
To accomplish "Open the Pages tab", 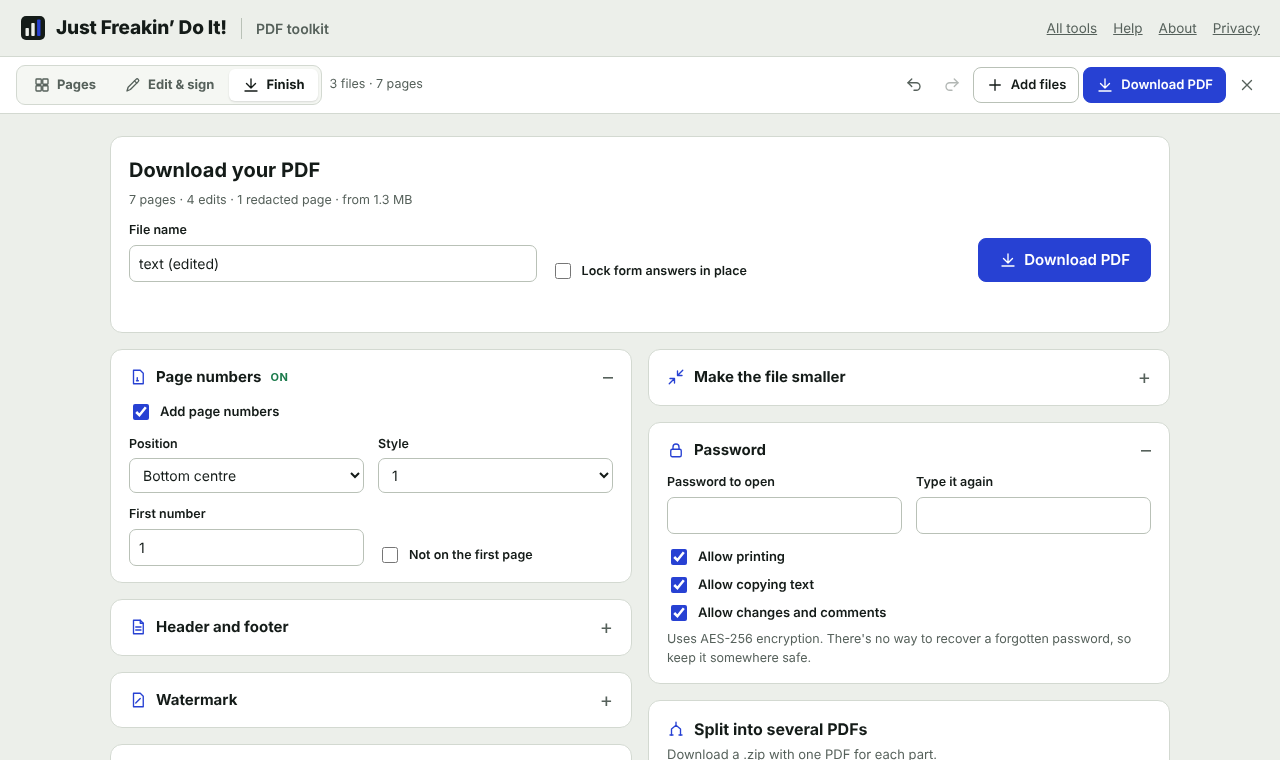I will (65, 85).
